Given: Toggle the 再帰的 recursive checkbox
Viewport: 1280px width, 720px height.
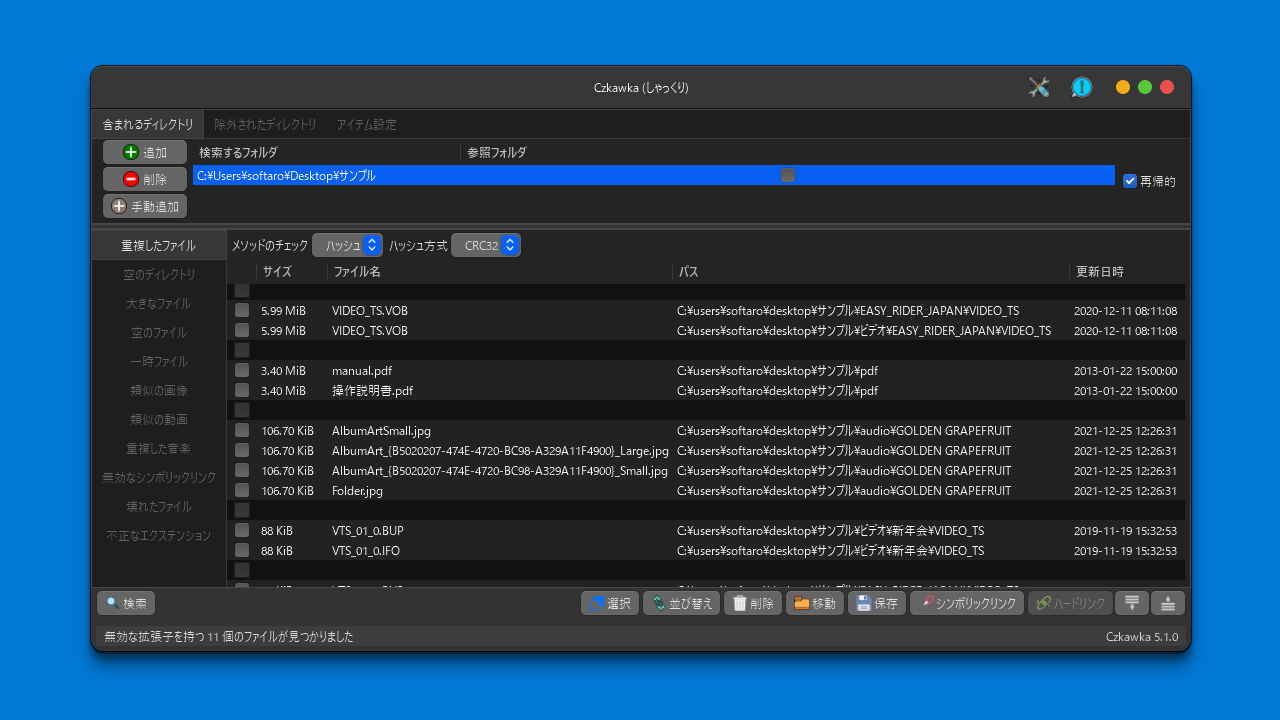Looking at the screenshot, I should [1130, 181].
